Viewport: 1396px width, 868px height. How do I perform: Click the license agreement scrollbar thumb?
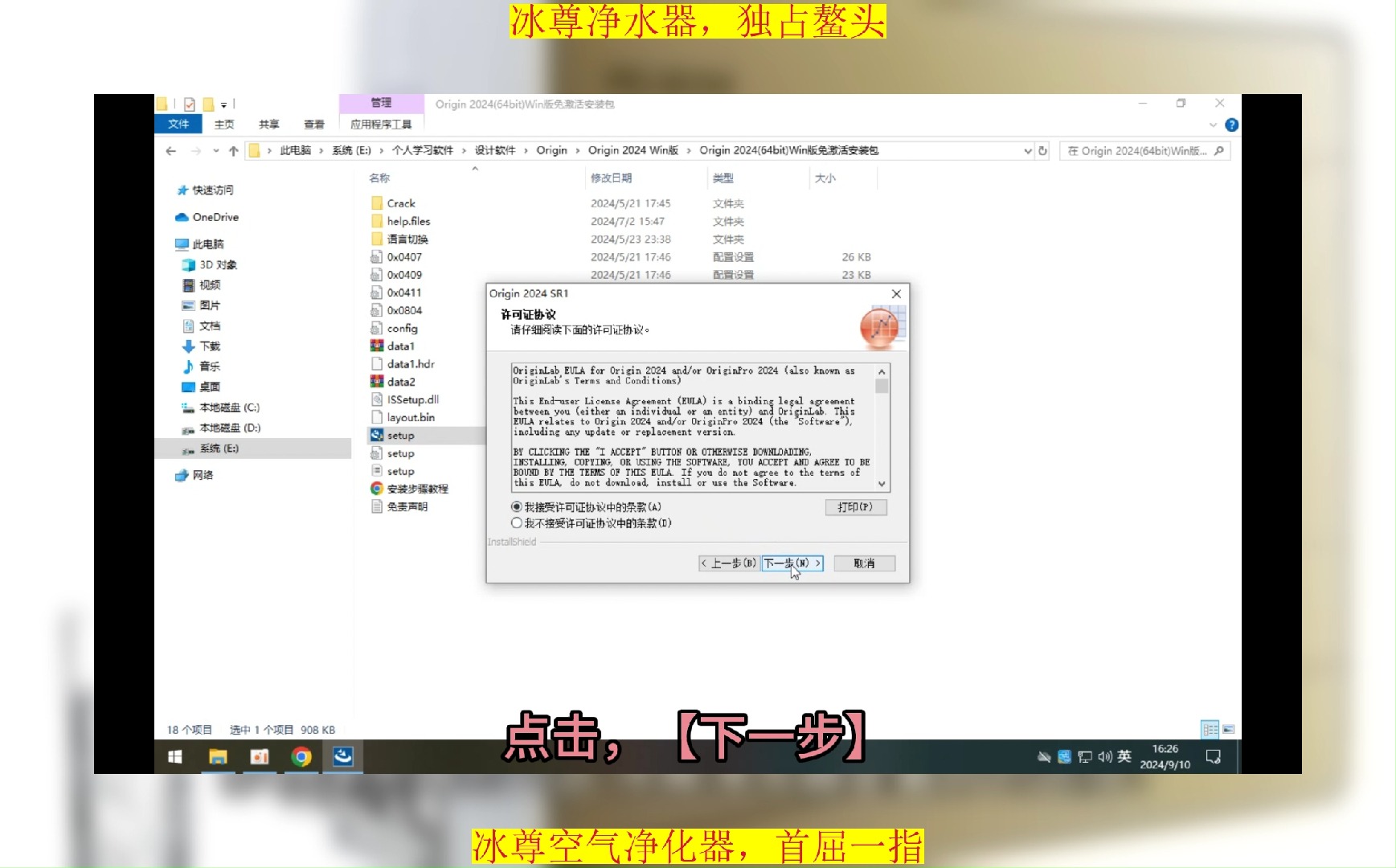click(882, 386)
